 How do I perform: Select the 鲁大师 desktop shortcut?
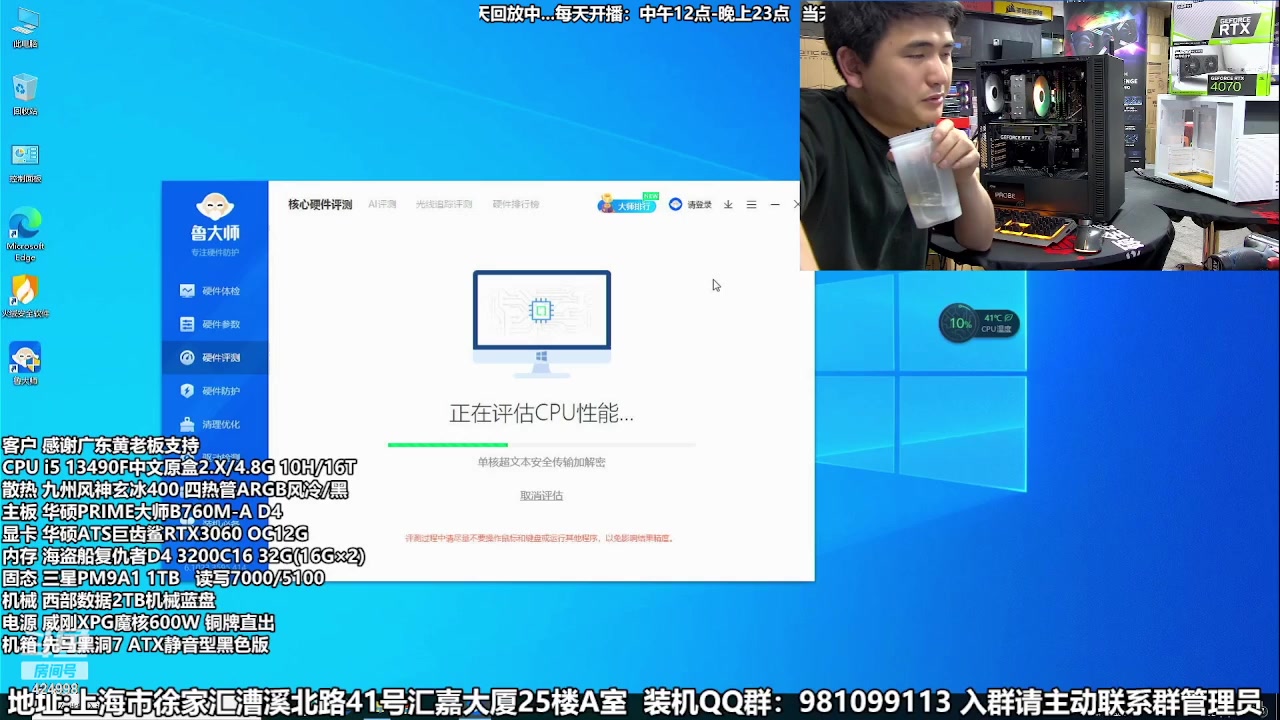pos(25,364)
